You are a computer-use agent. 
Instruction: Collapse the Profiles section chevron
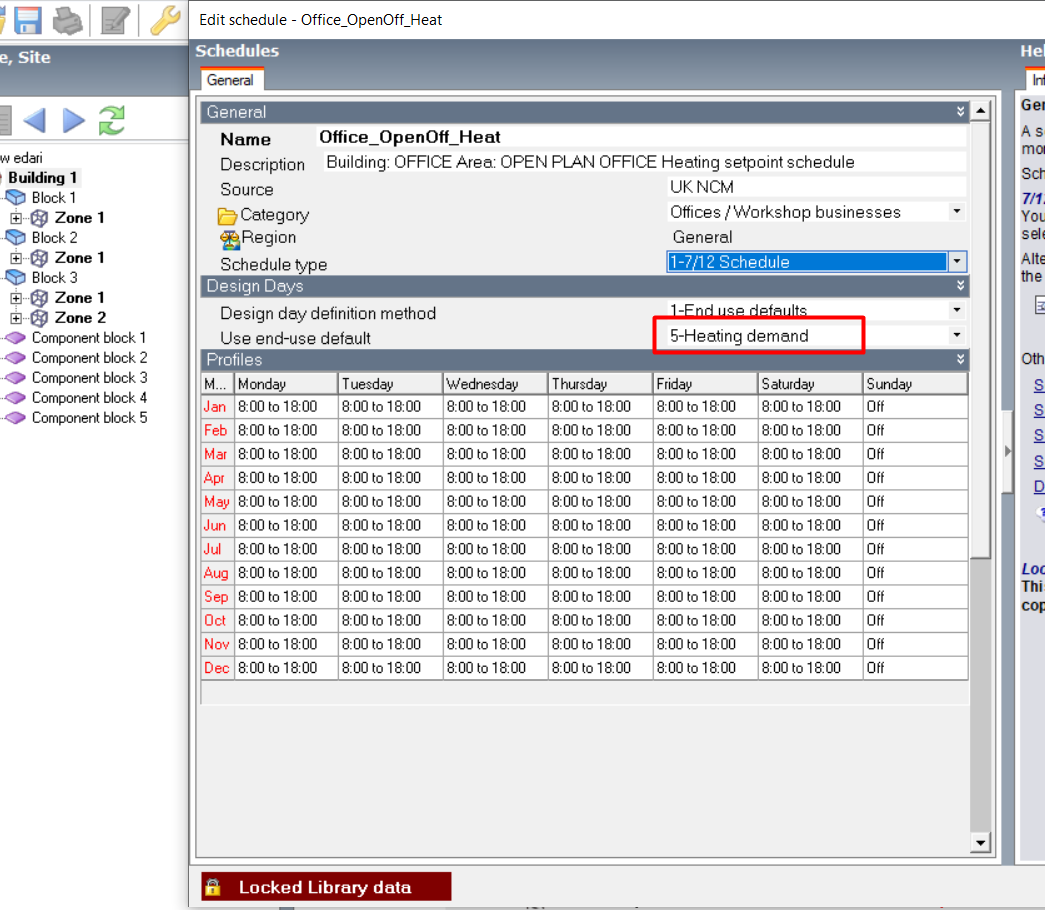[960, 359]
